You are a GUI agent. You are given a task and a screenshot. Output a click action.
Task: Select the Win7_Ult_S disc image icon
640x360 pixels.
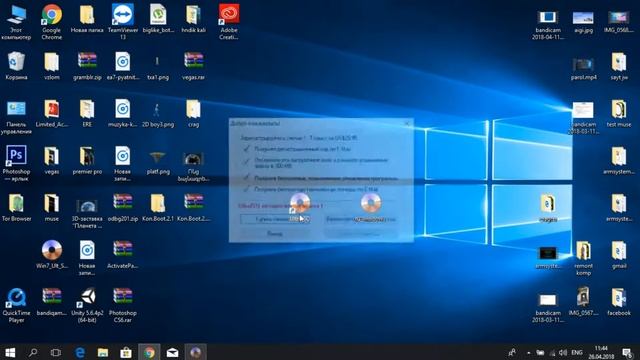coord(51,255)
